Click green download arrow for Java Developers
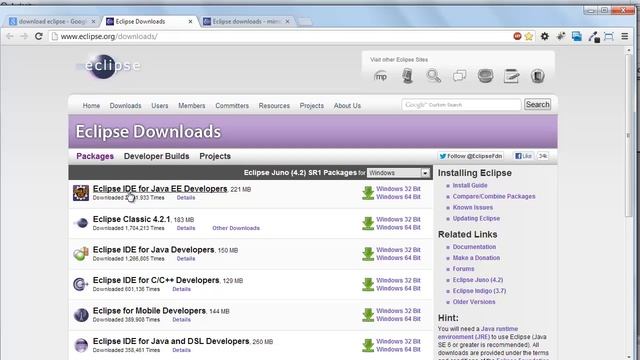The height and width of the screenshot is (360, 640). (x=368, y=254)
